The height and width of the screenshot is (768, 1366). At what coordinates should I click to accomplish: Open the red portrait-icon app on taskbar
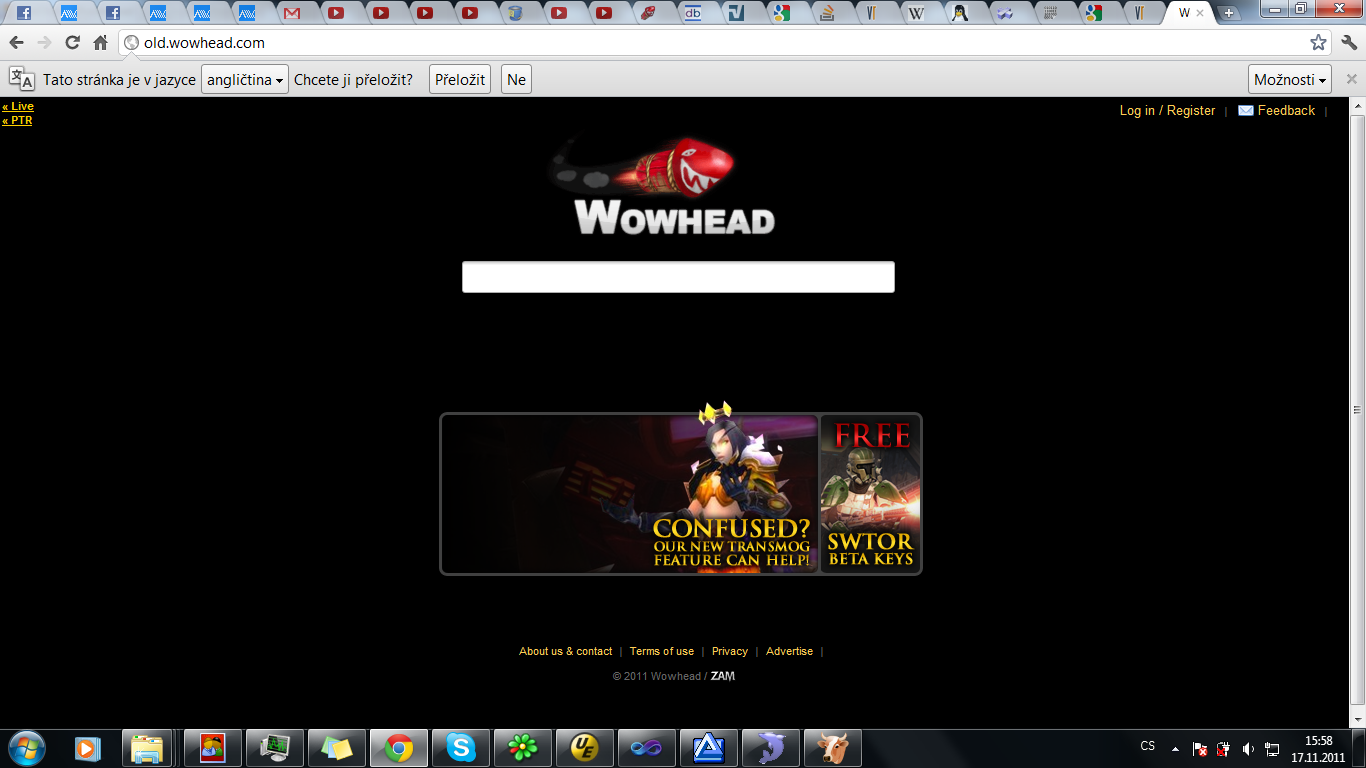pos(213,748)
